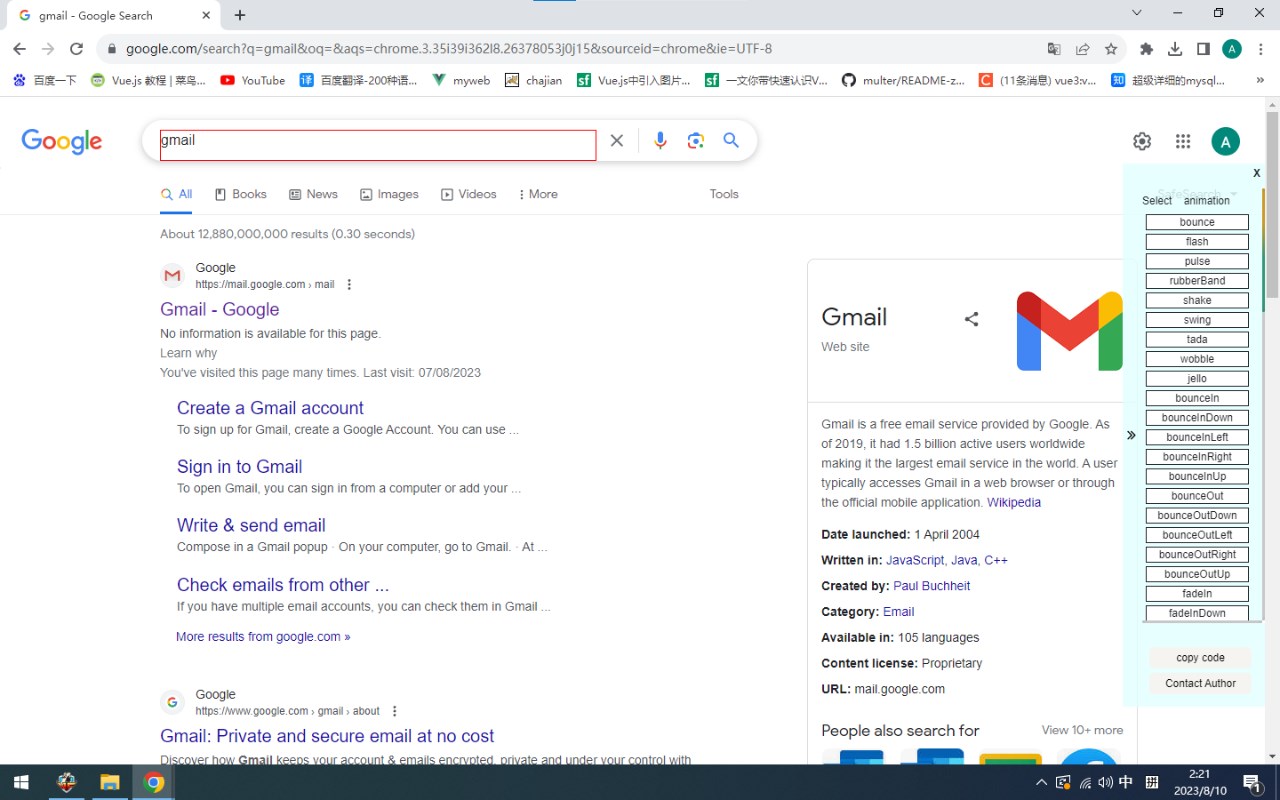
Task: Click Learn why link
Action: 188,353
